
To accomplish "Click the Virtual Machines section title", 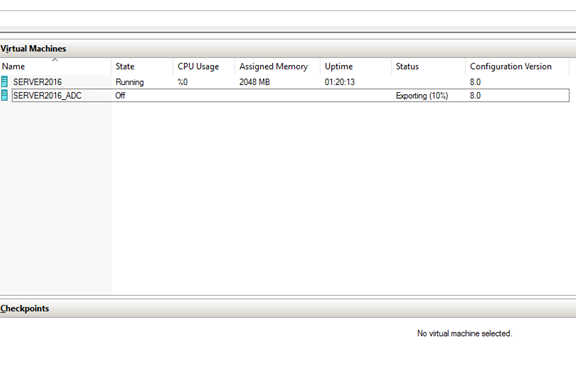I will tap(33, 48).
